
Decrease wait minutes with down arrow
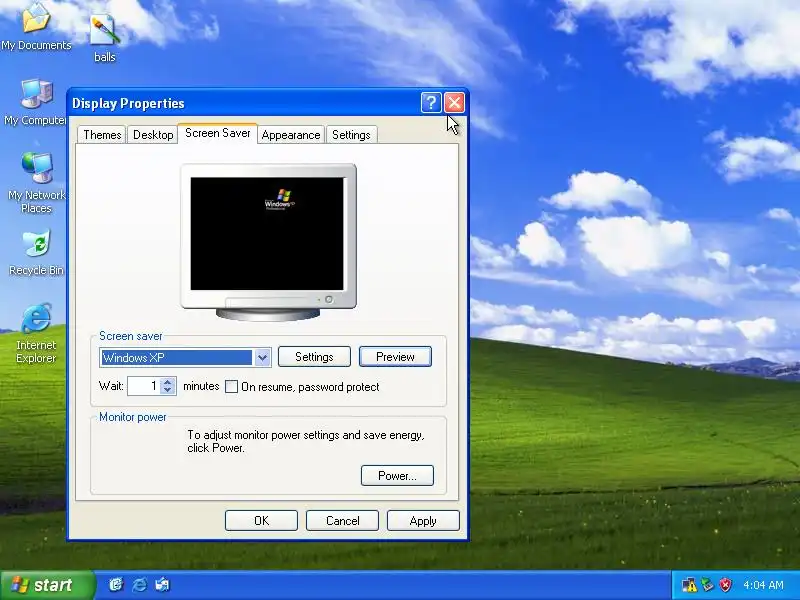[168, 390]
